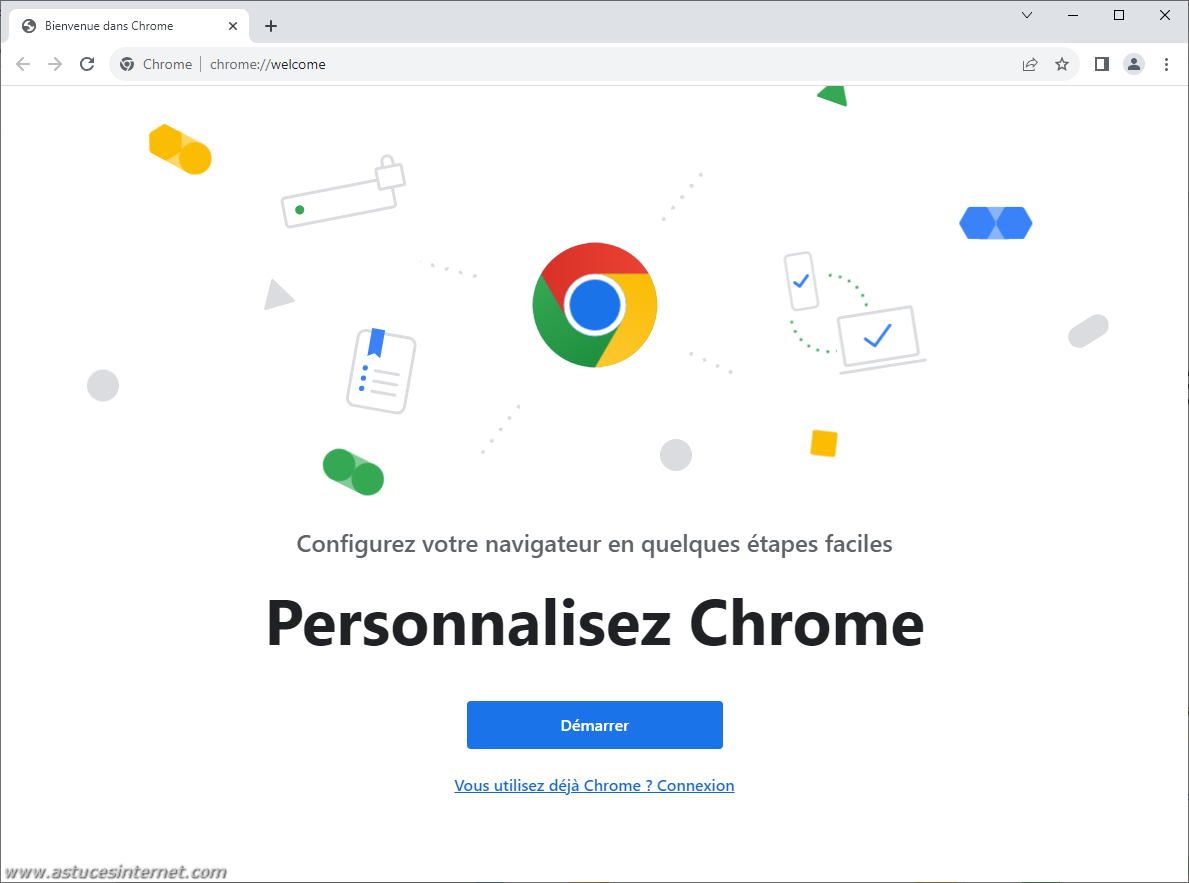Open the three-dot Chrome menu

(1166, 64)
